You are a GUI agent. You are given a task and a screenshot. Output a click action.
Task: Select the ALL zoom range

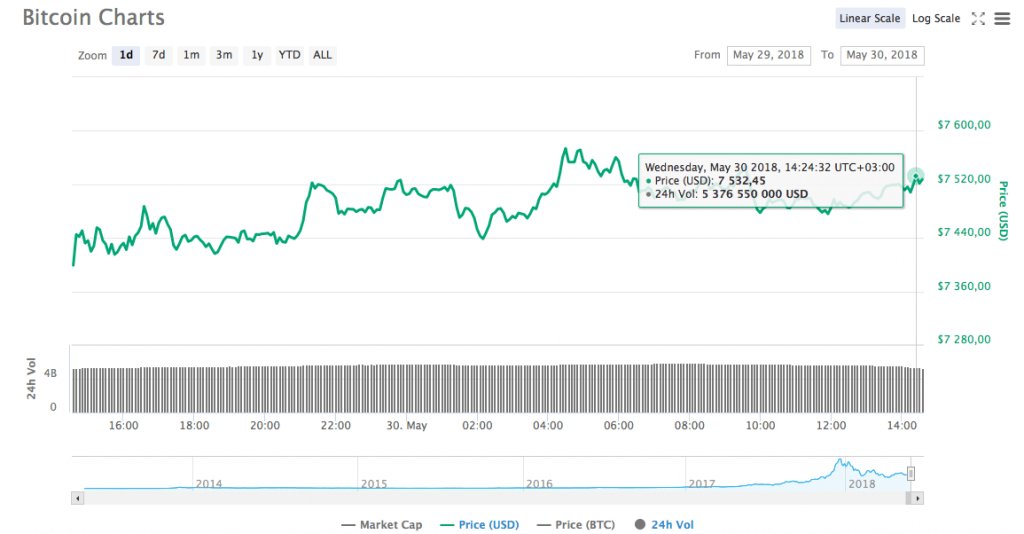[x=322, y=55]
